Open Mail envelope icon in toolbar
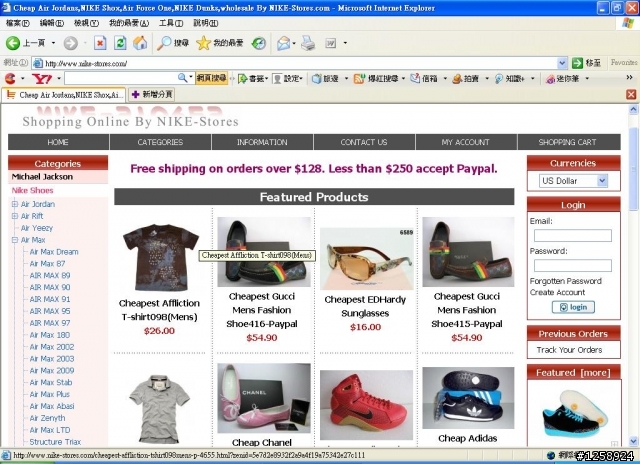Viewport: 640px width, 464px height. click(x=283, y=43)
